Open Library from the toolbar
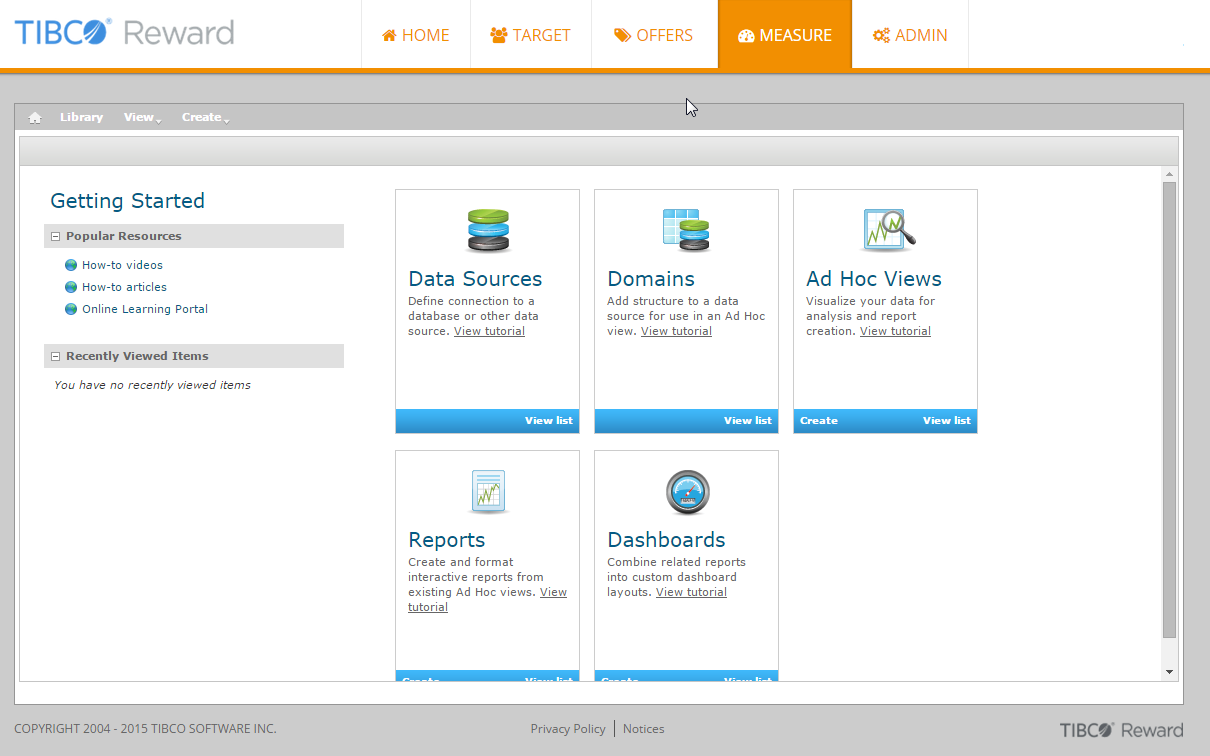 coord(81,118)
